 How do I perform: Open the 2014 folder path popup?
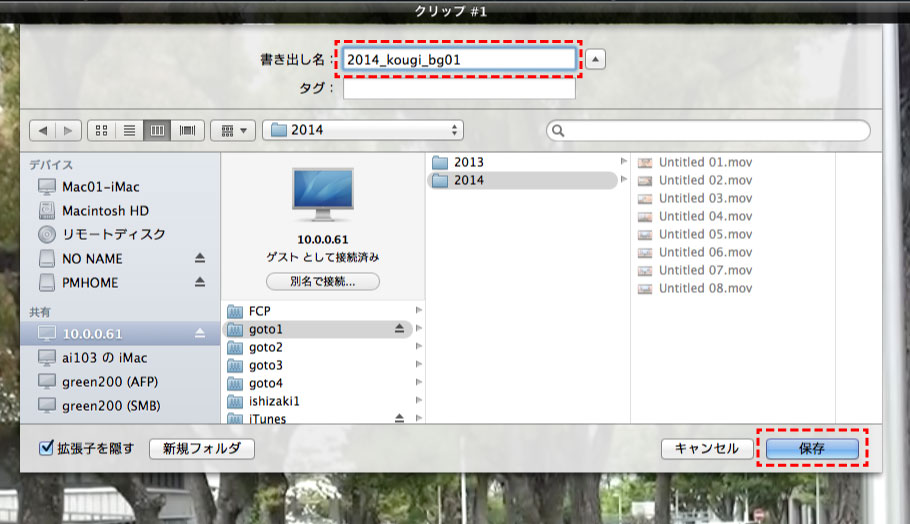tap(363, 130)
